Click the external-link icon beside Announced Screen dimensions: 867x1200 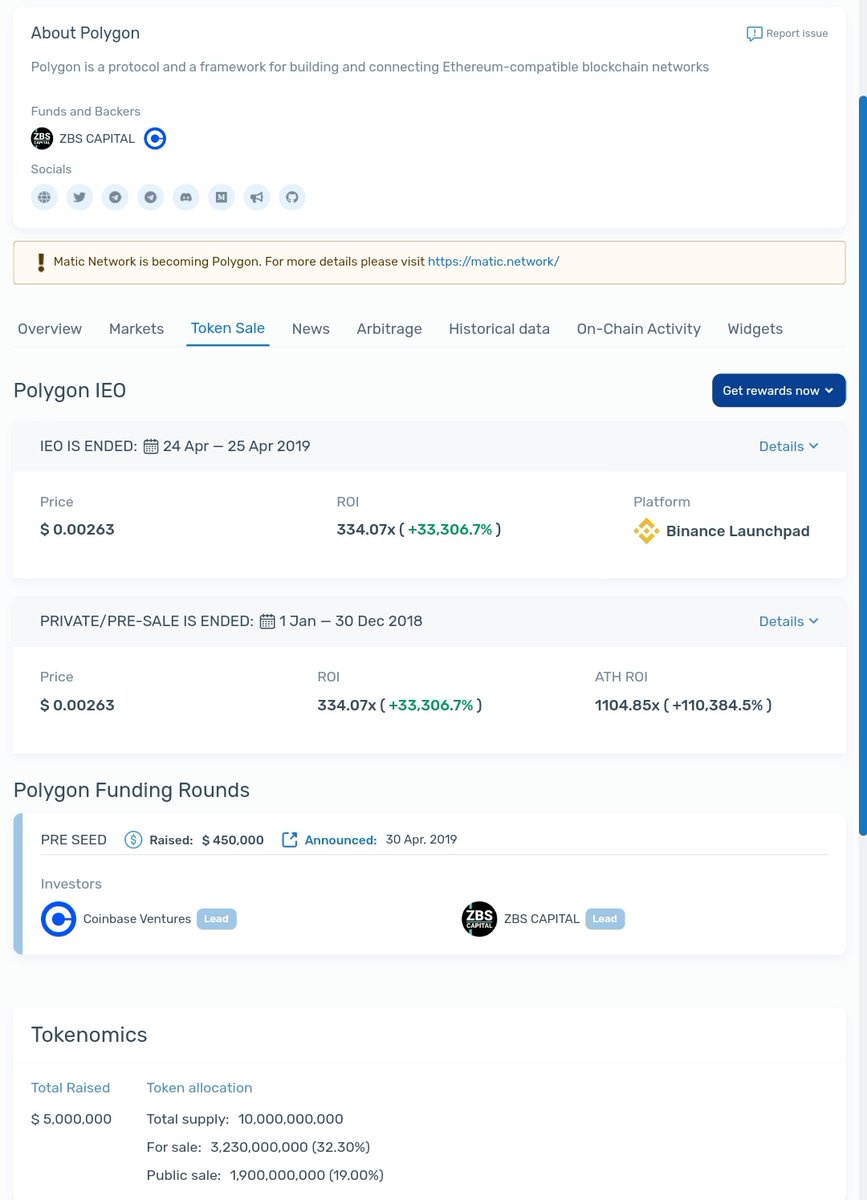coord(290,840)
